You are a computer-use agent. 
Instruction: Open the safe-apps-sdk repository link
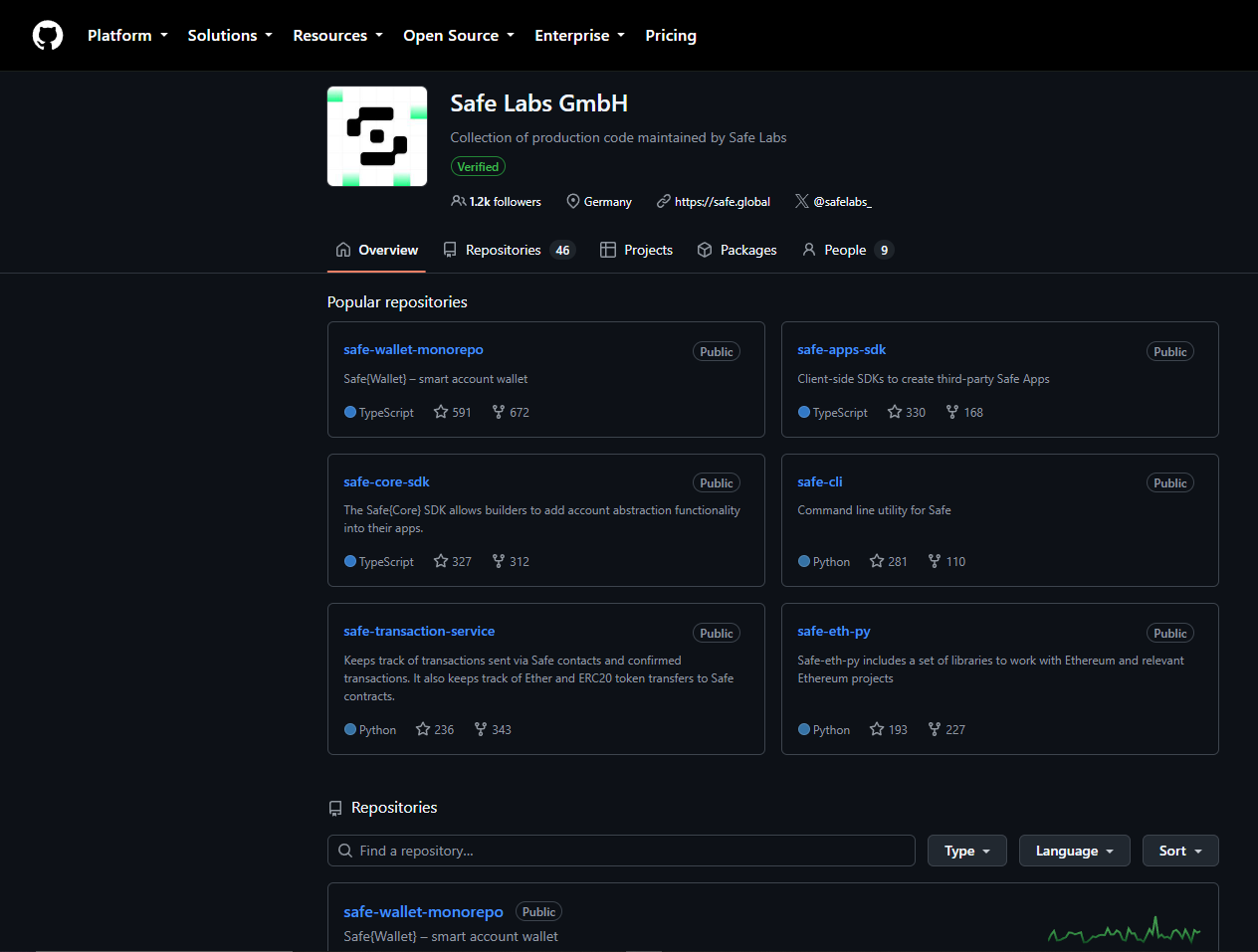point(841,349)
